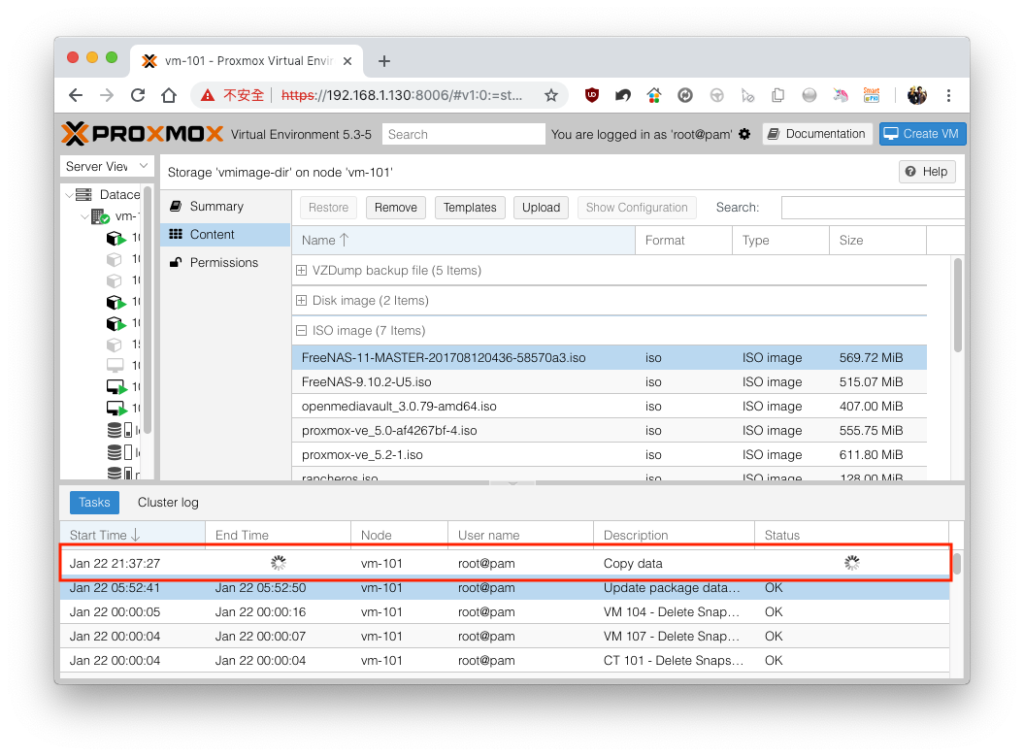Click the Copy data task entry
The height and width of the screenshot is (756, 1024).
click(x=504, y=563)
